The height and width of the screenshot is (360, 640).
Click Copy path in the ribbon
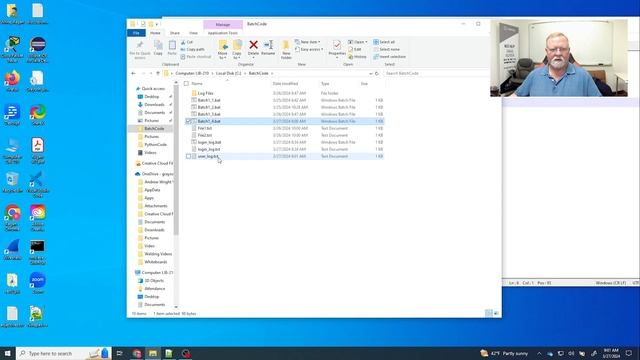tap(193, 49)
